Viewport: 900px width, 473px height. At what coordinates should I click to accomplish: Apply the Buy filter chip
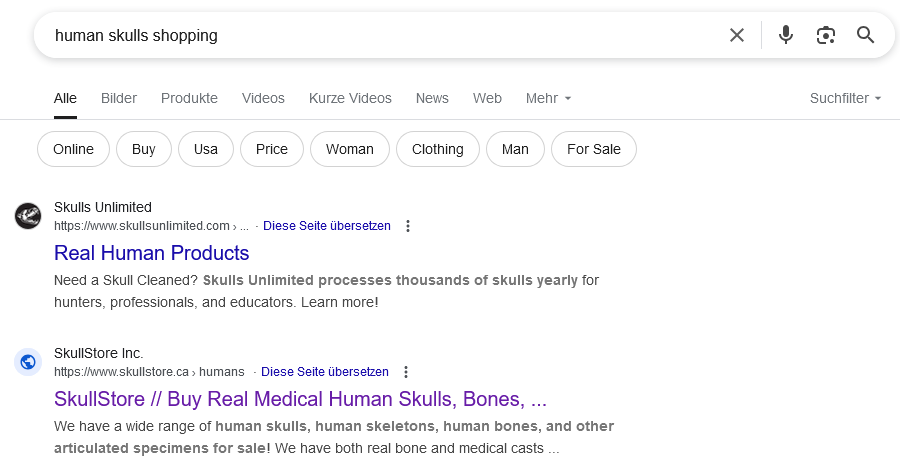point(143,149)
